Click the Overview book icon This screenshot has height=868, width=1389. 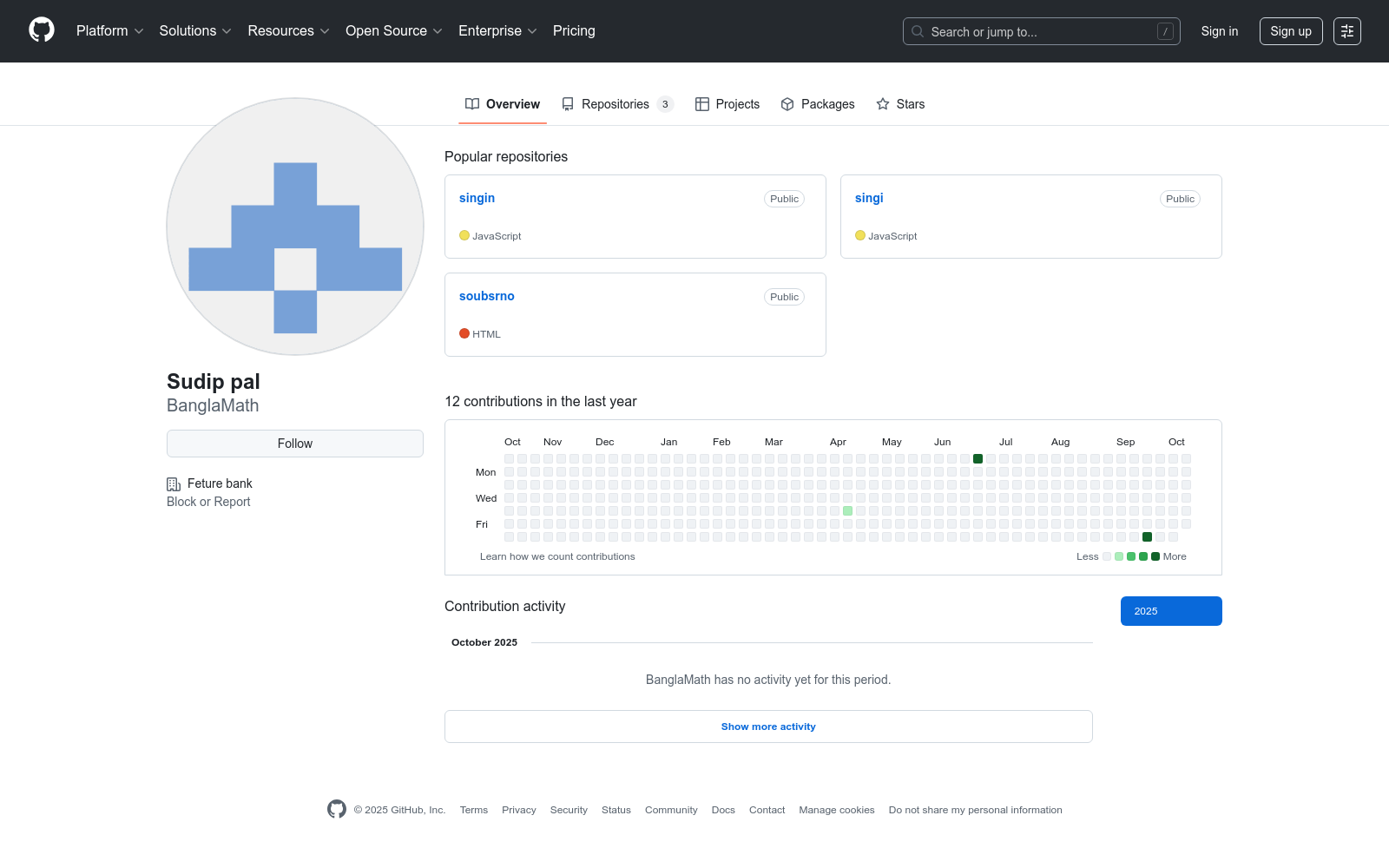(x=472, y=104)
